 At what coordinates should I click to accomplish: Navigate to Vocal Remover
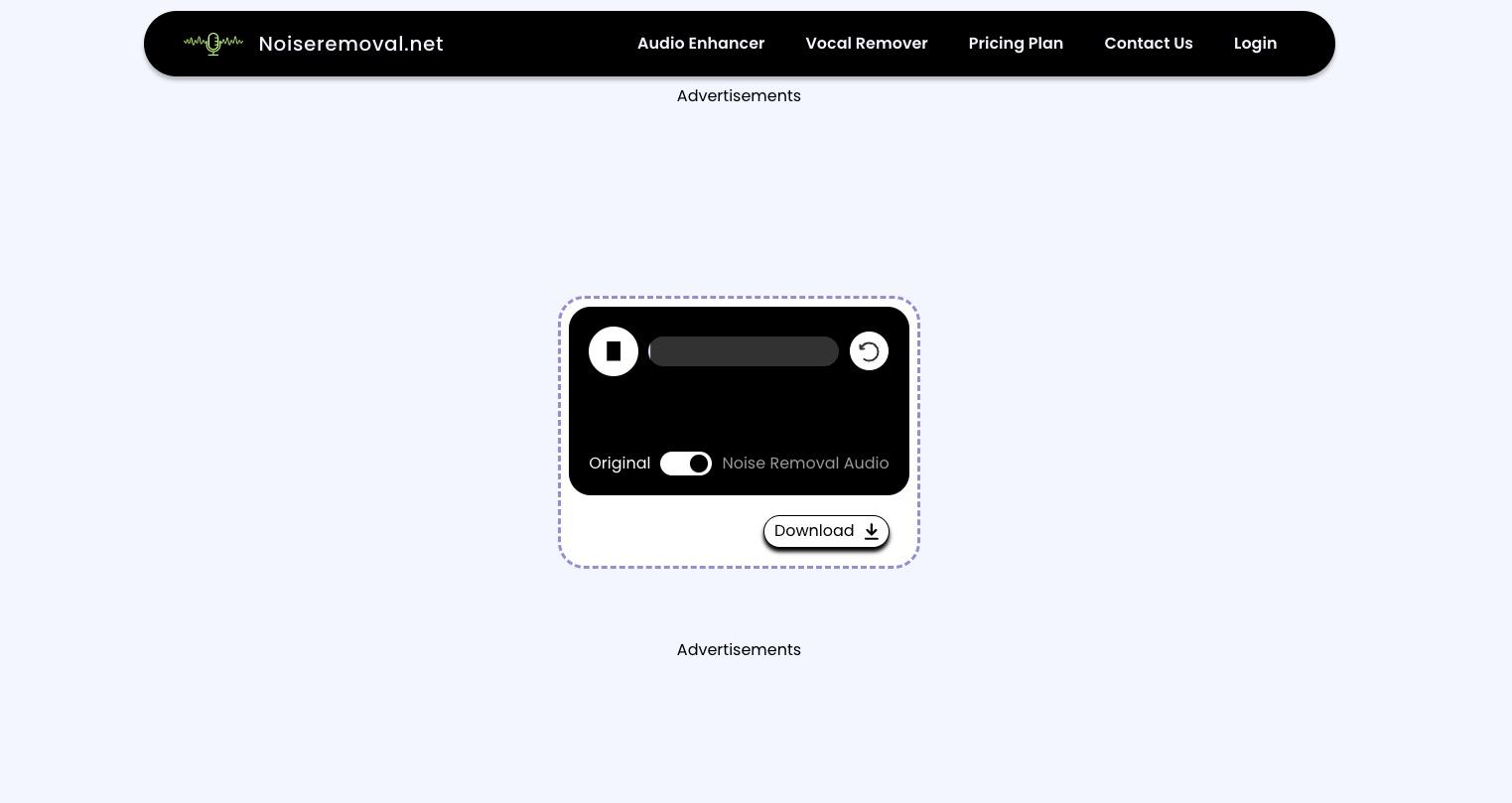866,44
